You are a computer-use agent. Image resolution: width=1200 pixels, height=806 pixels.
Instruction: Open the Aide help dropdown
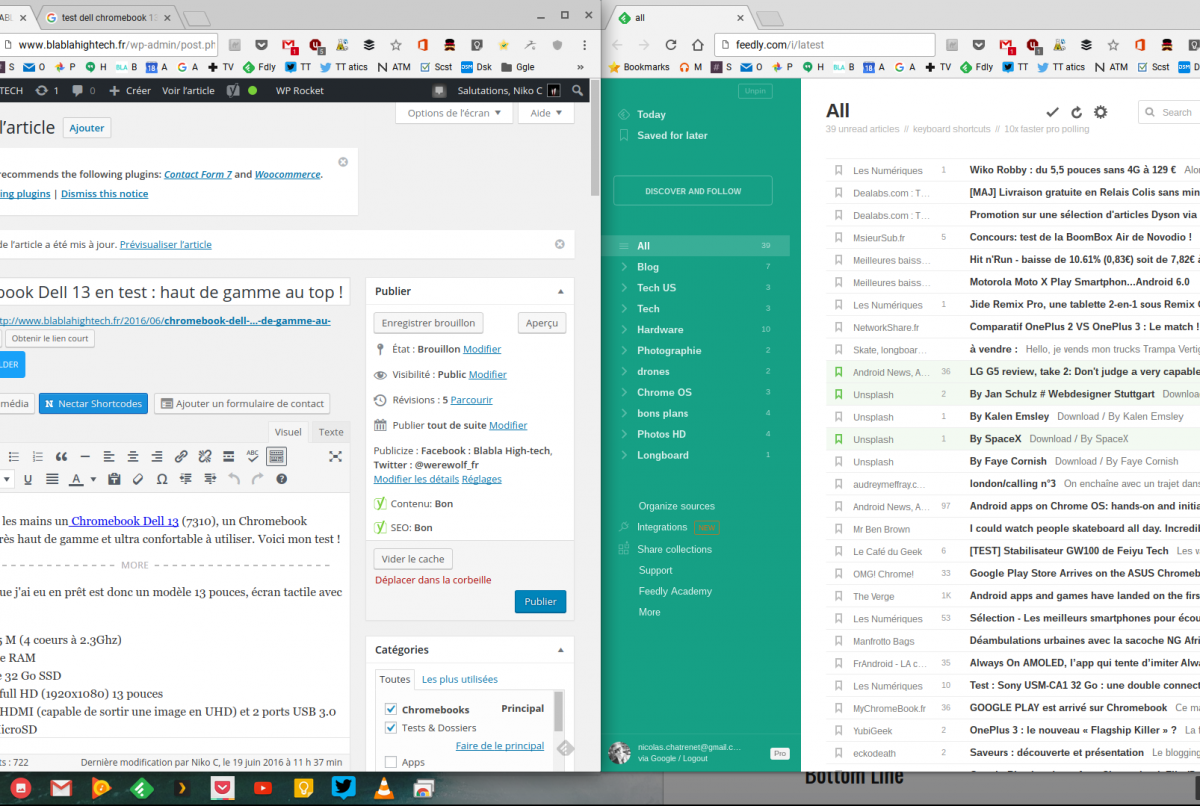[546, 113]
